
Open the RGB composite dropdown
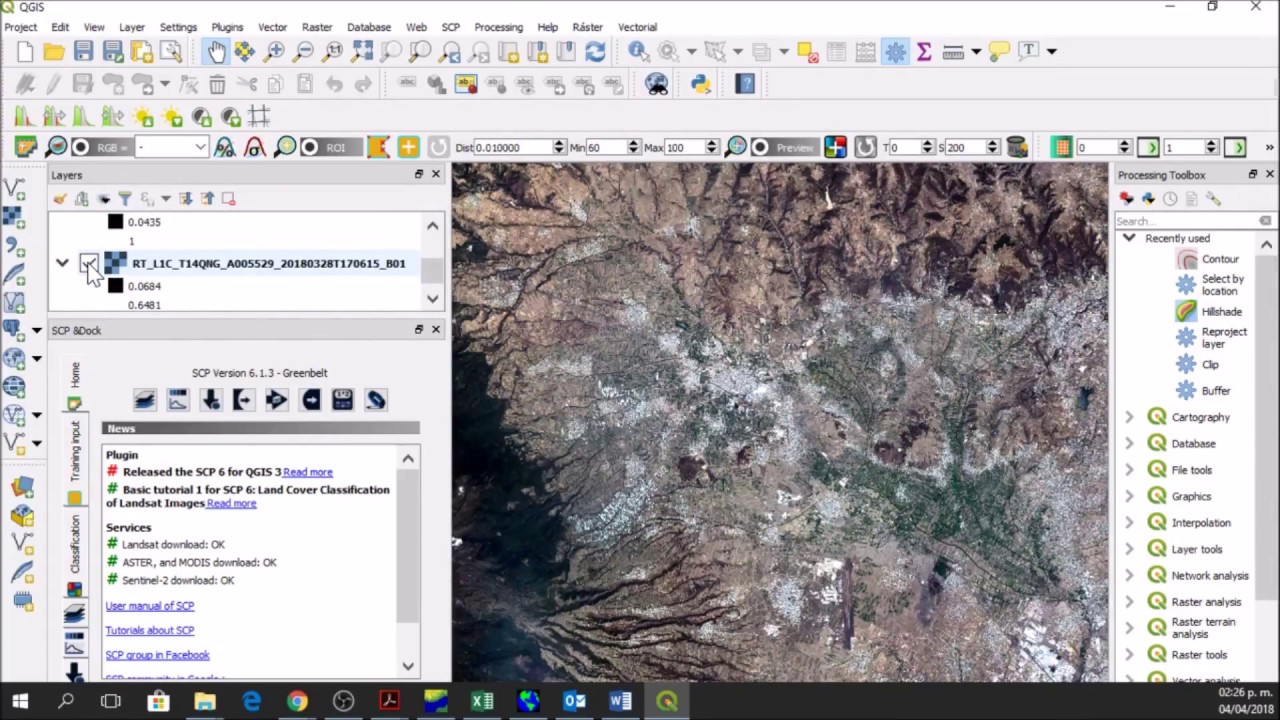171,148
